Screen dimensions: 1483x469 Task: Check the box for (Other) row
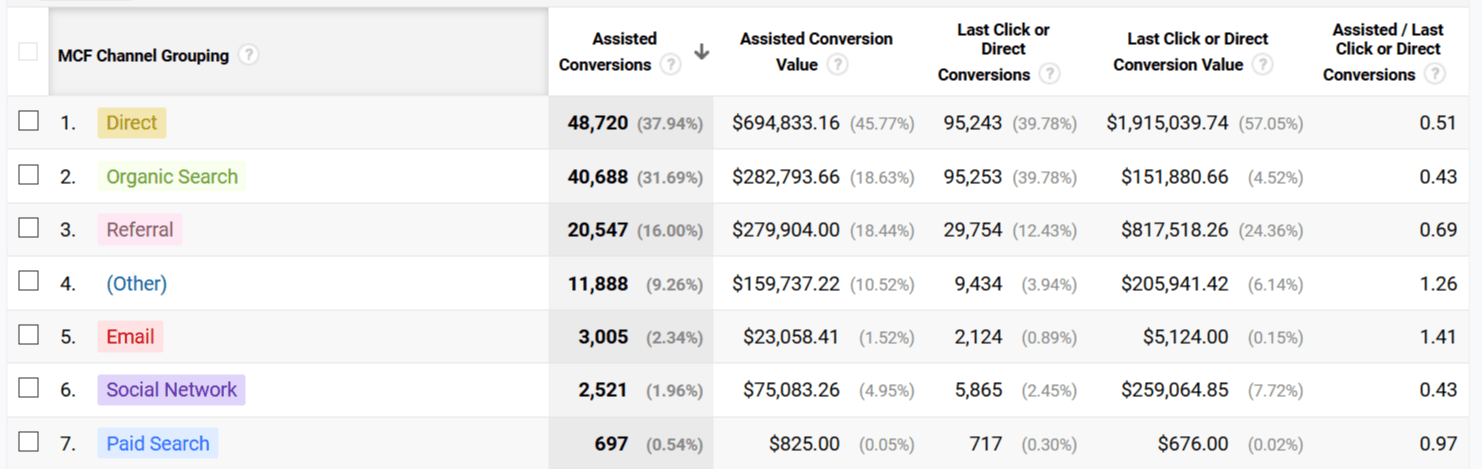click(29, 281)
